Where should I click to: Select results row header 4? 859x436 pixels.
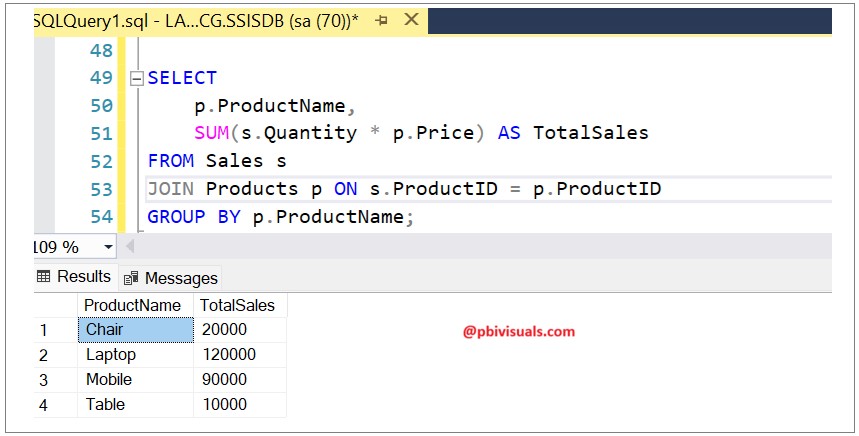[55, 405]
